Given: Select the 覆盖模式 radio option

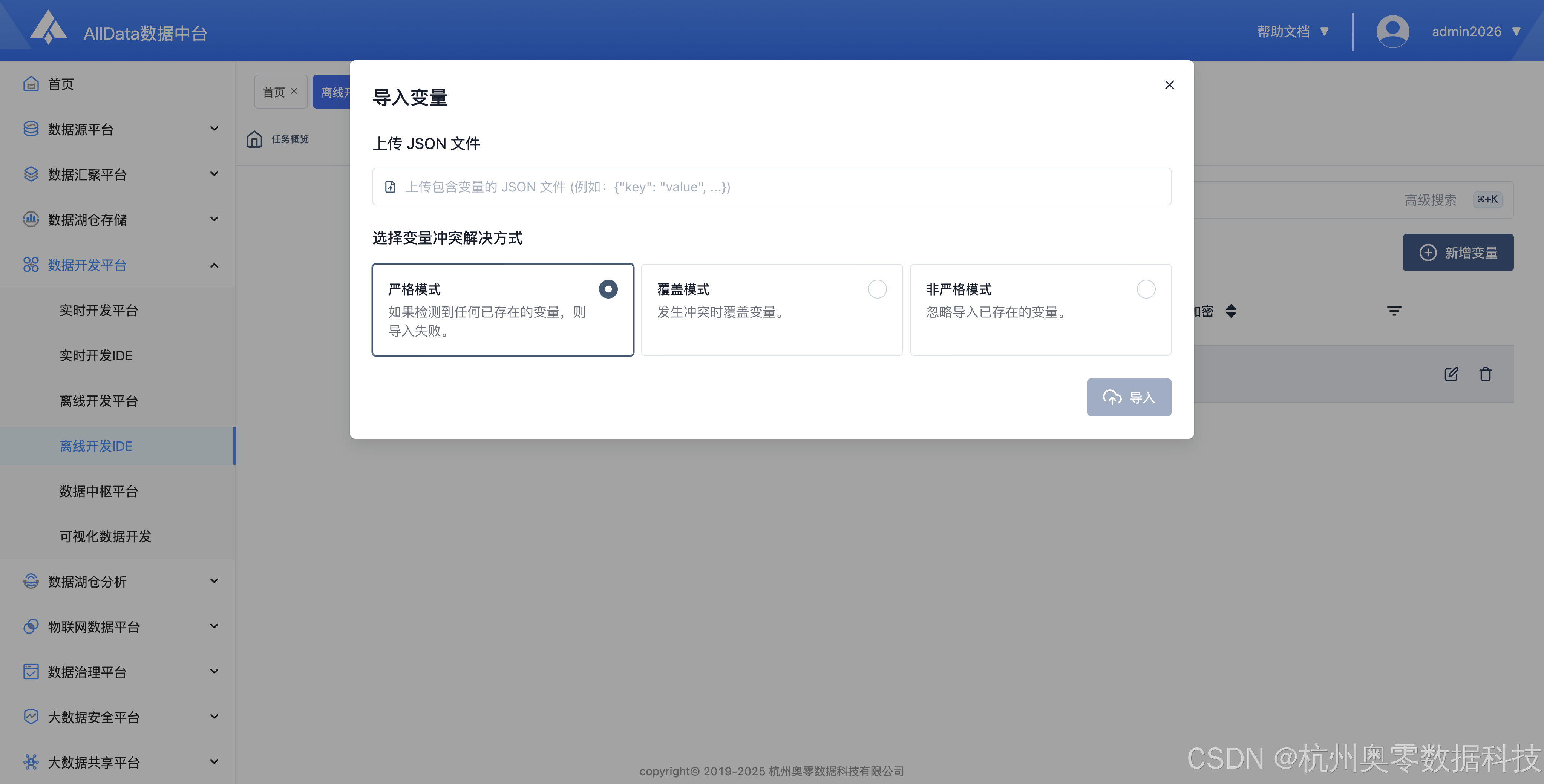Looking at the screenshot, I should [x=877, y=289].
